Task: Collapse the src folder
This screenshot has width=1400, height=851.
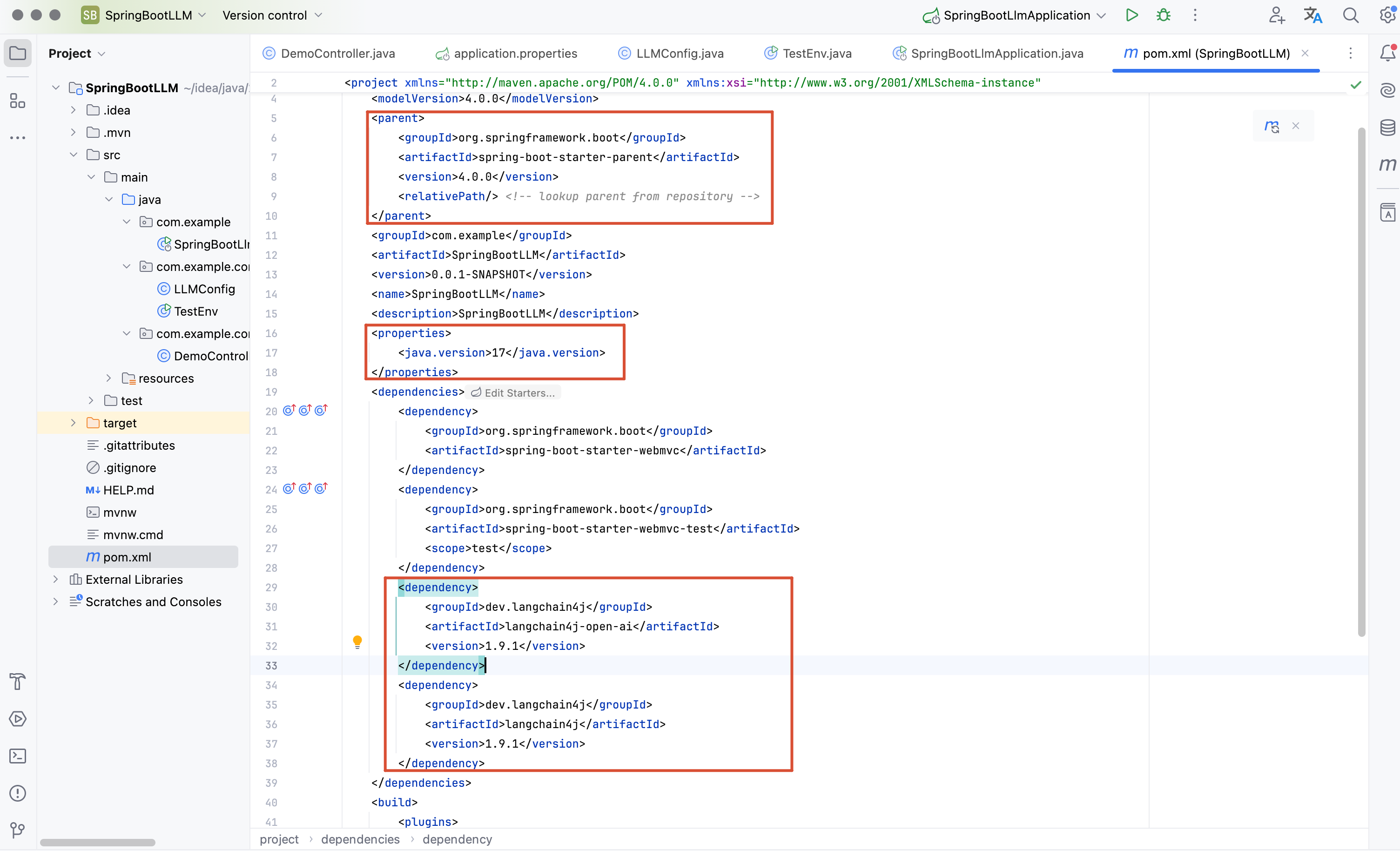Action: click(x=73, y=155)
